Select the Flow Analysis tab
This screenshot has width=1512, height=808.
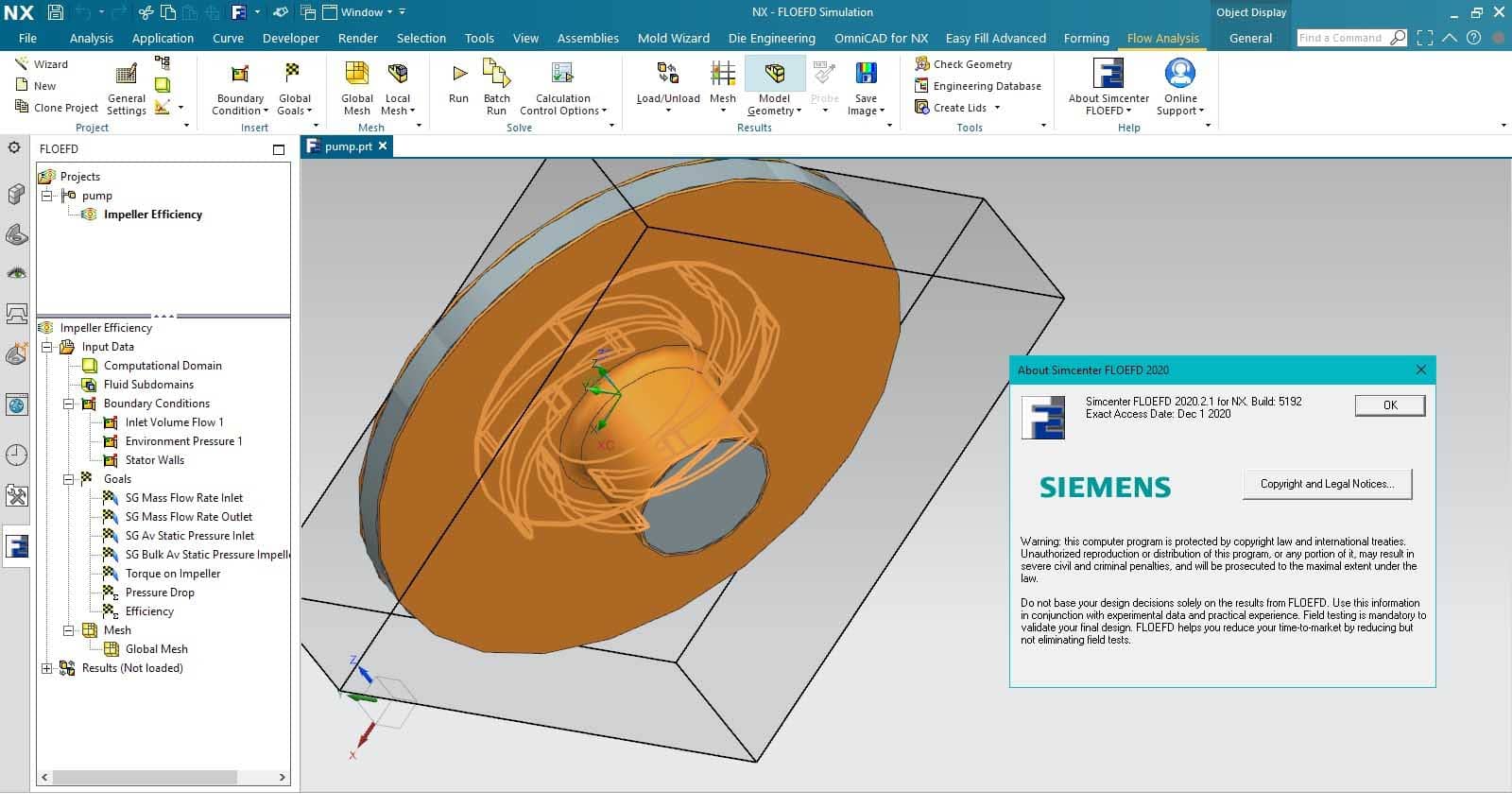pyautogui.click(x=1163, y=38)
